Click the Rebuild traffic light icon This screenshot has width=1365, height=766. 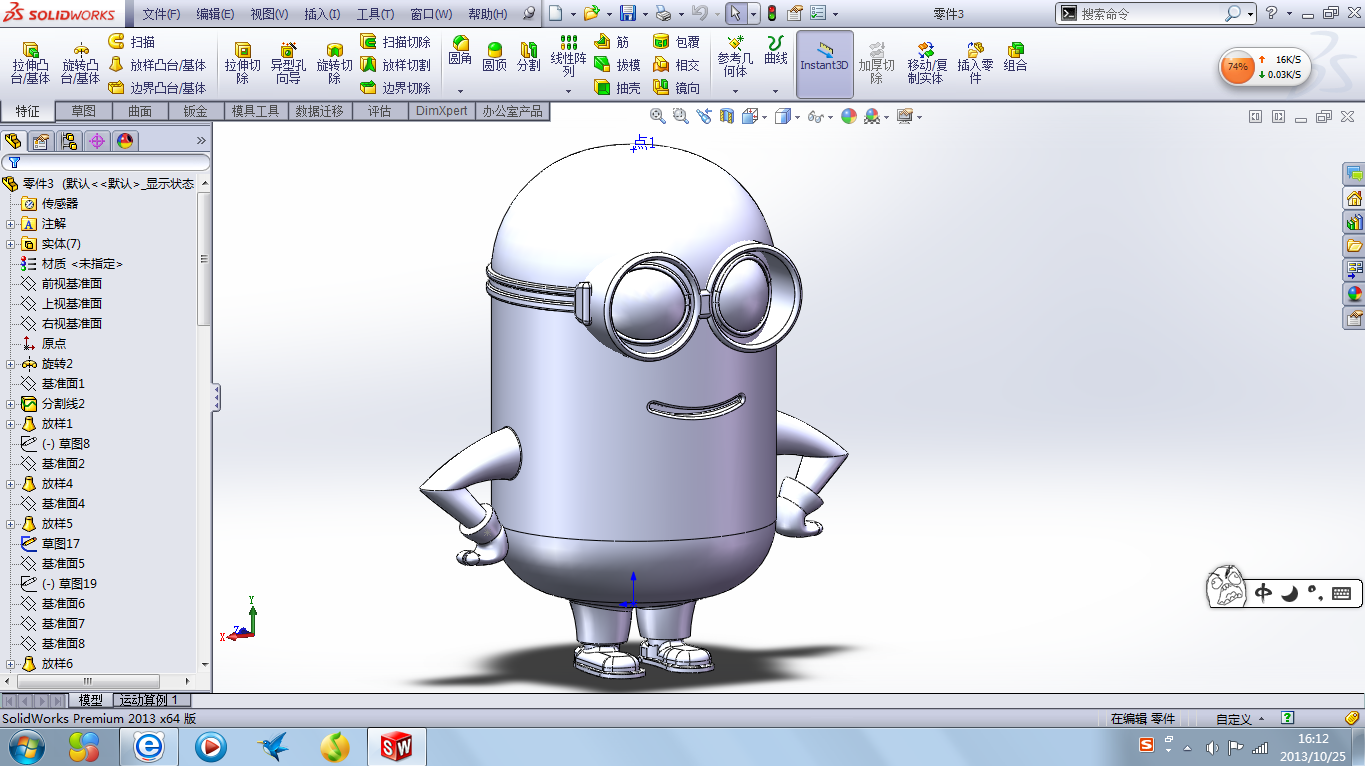click(x=772, y=14)
